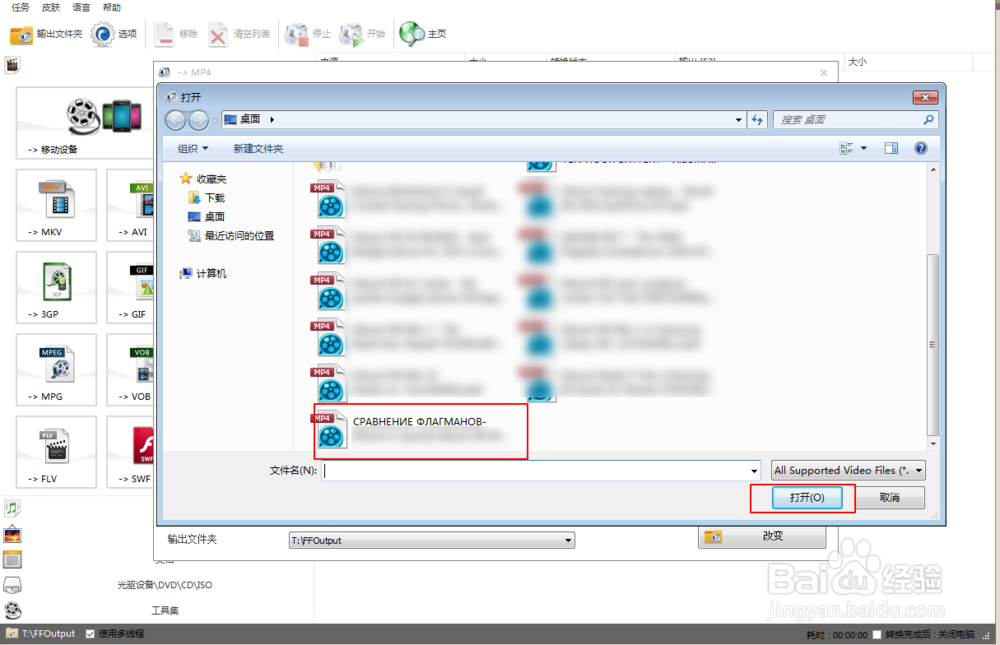Click the 搜索 桌面 search field
Viewport: 1000px width, 645px height.
click(x=855, y=119)
